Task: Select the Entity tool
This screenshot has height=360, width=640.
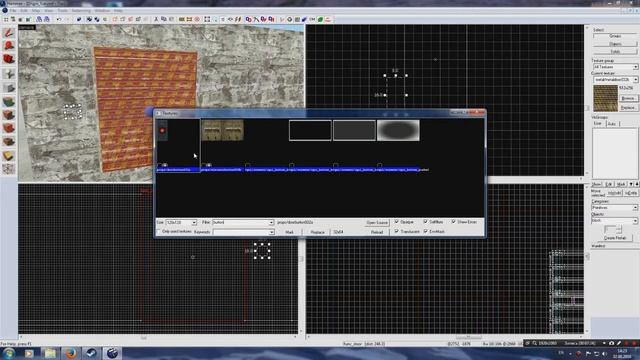Action: (x=9, y=74)
